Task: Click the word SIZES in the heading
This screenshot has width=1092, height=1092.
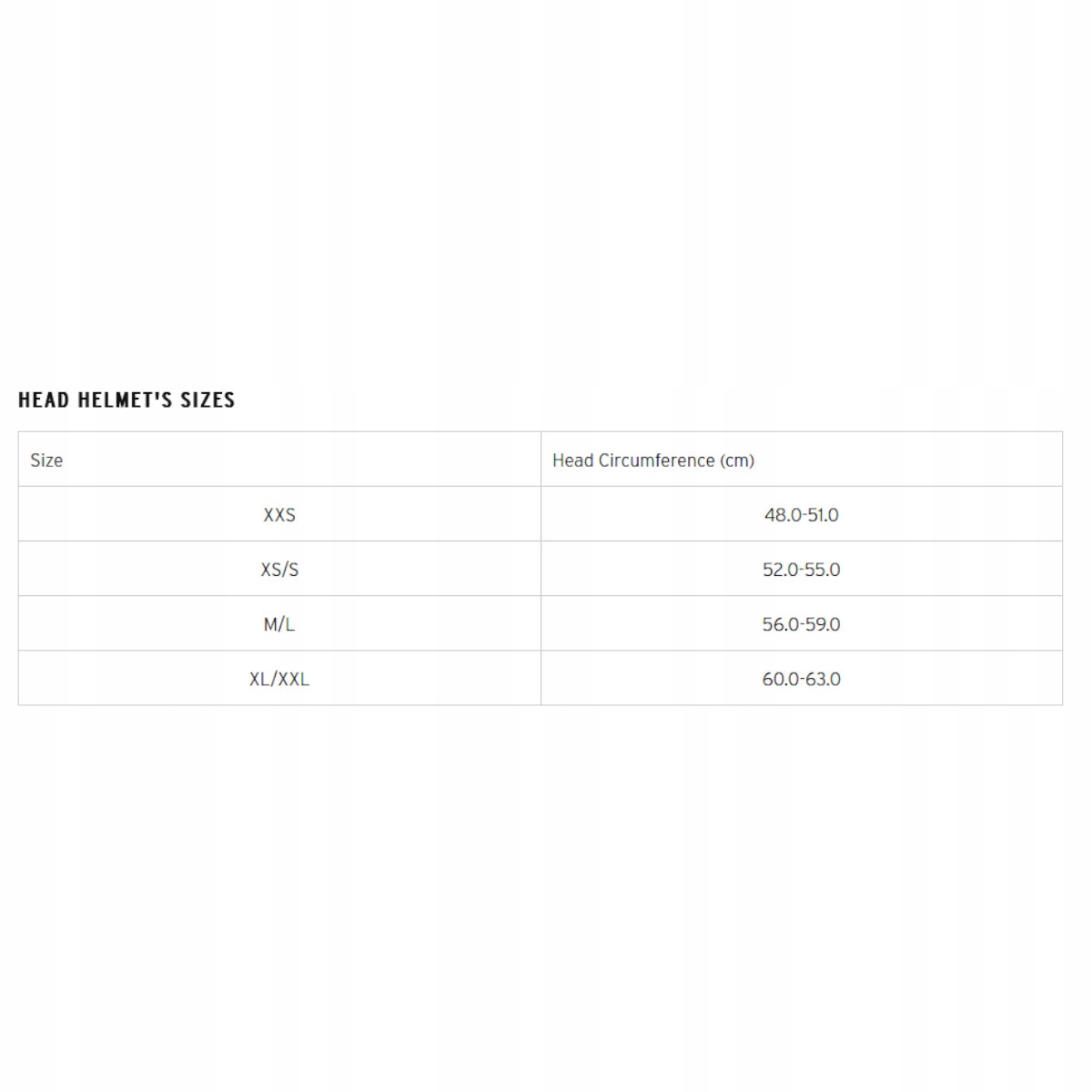Action: [207, 400]
